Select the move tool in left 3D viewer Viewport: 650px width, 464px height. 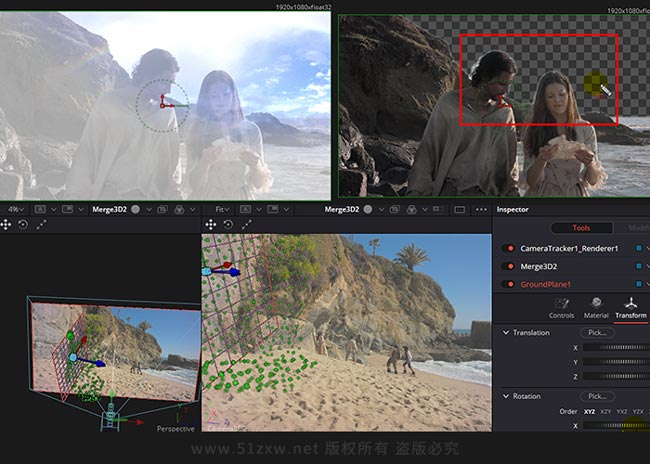[6, 225]
